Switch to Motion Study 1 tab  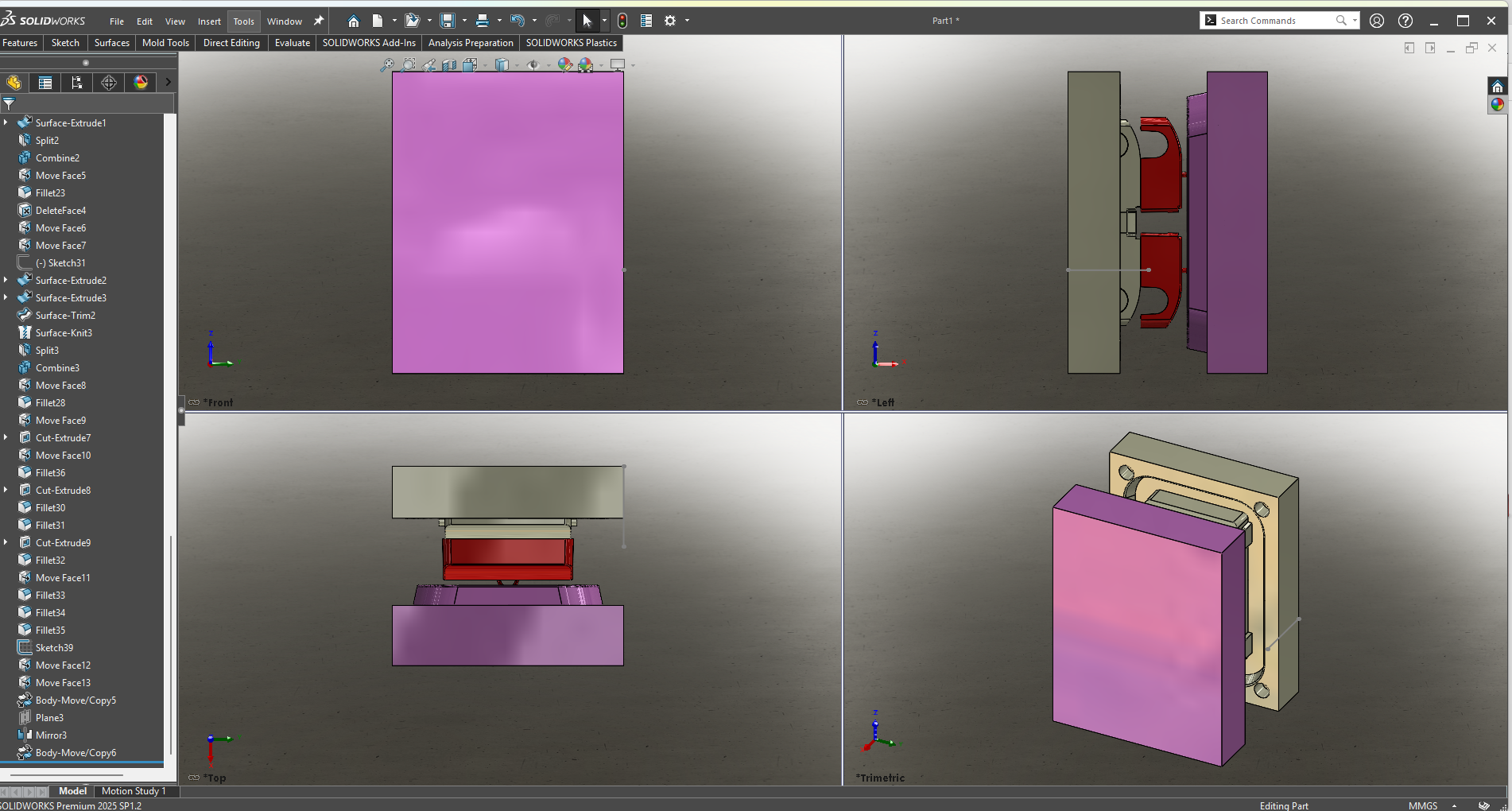pos(134,791)
